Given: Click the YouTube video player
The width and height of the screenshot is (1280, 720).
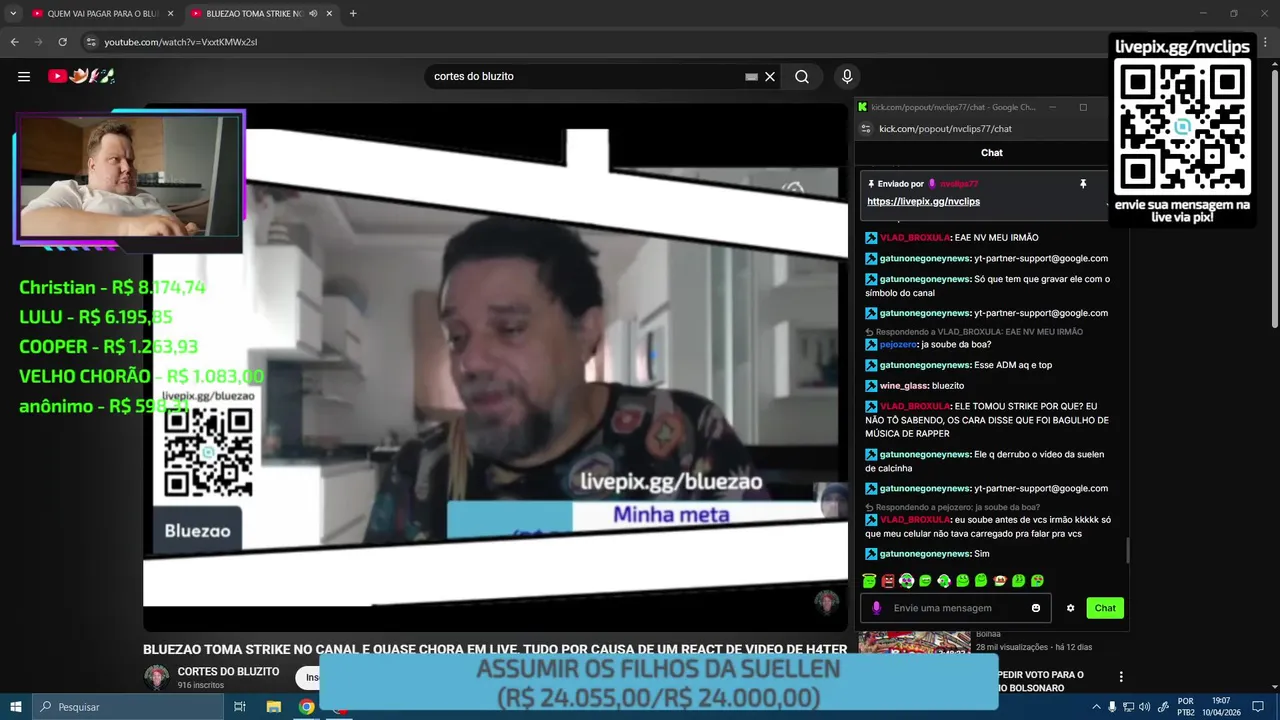Looking at the screenshot, I should pyautogui.click(x=495, y=368).
